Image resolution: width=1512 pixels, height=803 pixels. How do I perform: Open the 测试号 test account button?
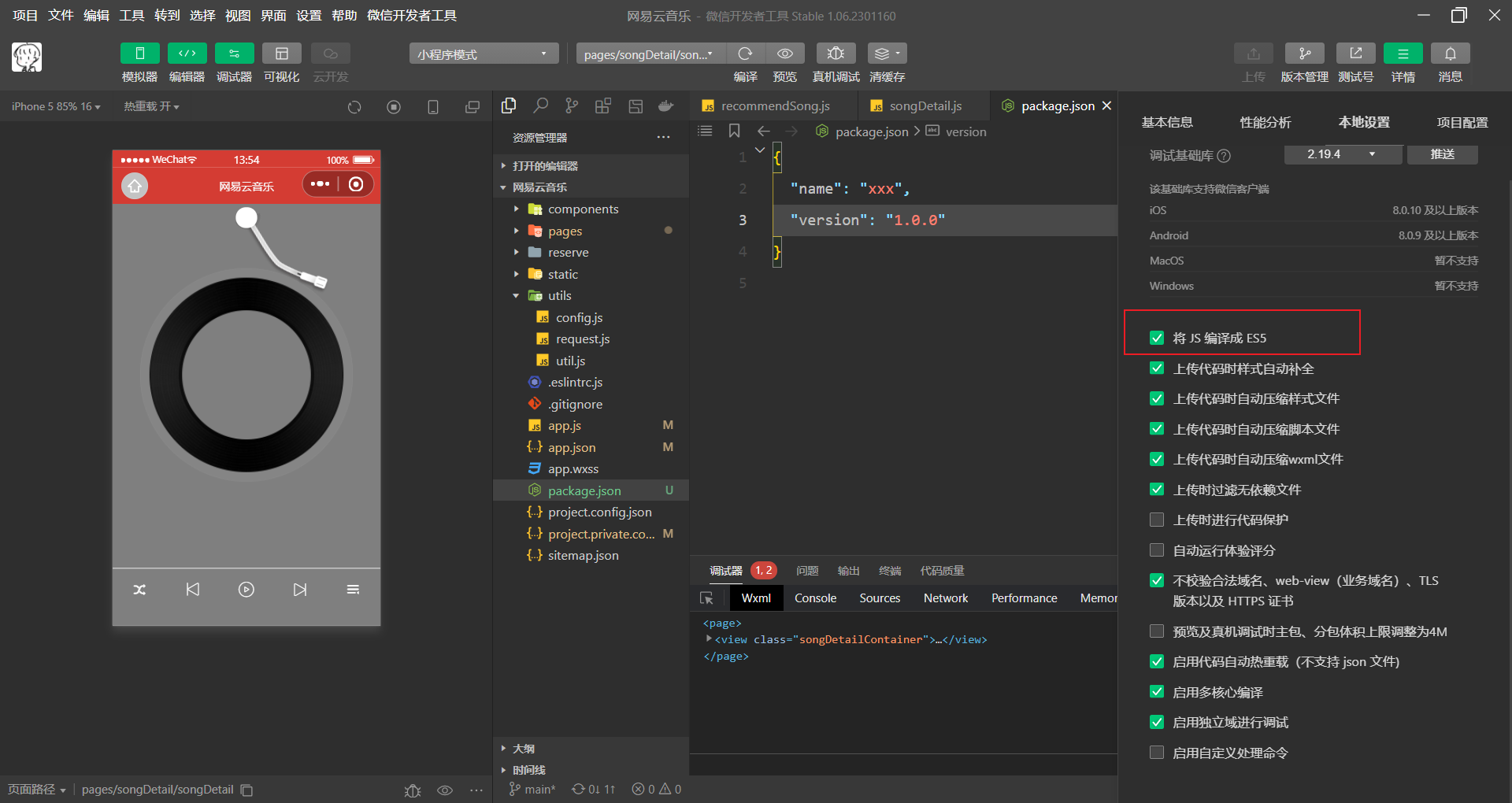1355,54
